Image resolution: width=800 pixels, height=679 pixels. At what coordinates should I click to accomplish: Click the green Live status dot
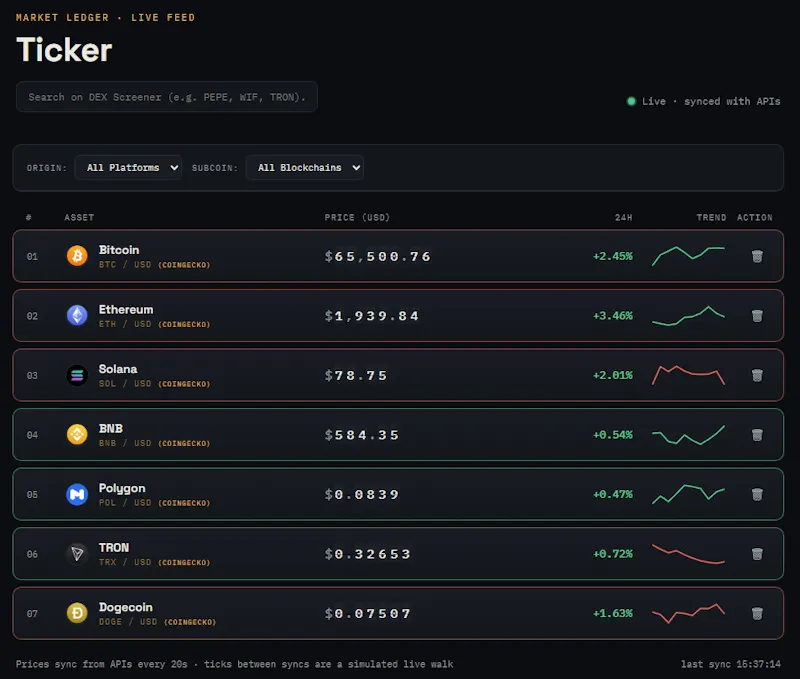631,101
